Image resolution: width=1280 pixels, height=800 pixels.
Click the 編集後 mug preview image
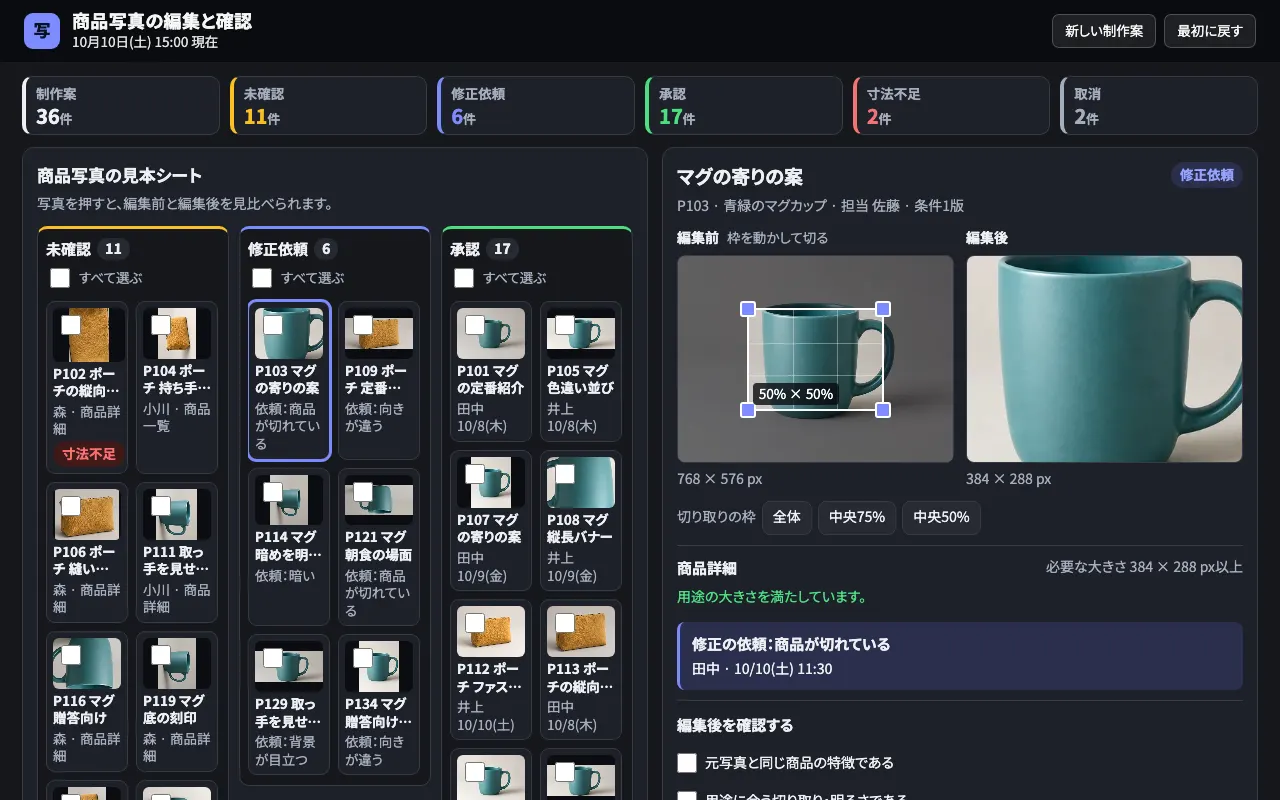[1104, 359]
